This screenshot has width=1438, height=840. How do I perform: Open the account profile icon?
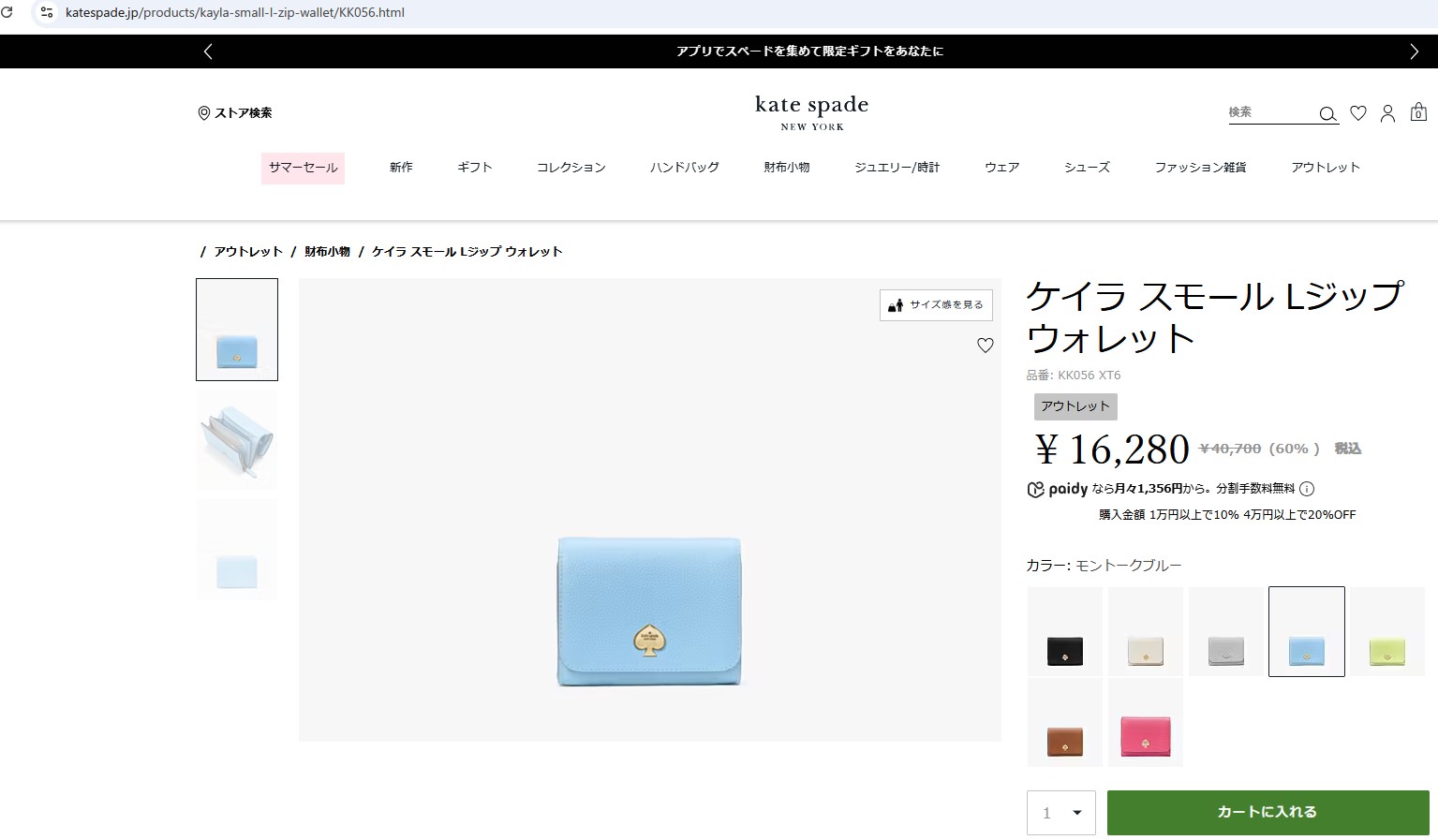coord(1387,113)
